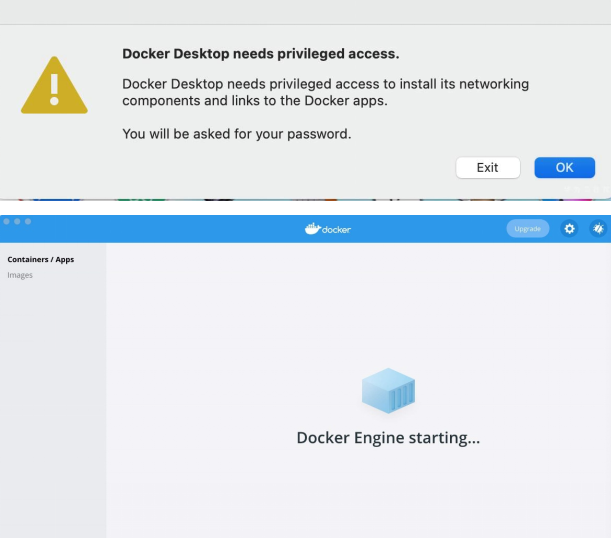Click the blue container loading icon
Screen dimensions: 611x538
387,390
